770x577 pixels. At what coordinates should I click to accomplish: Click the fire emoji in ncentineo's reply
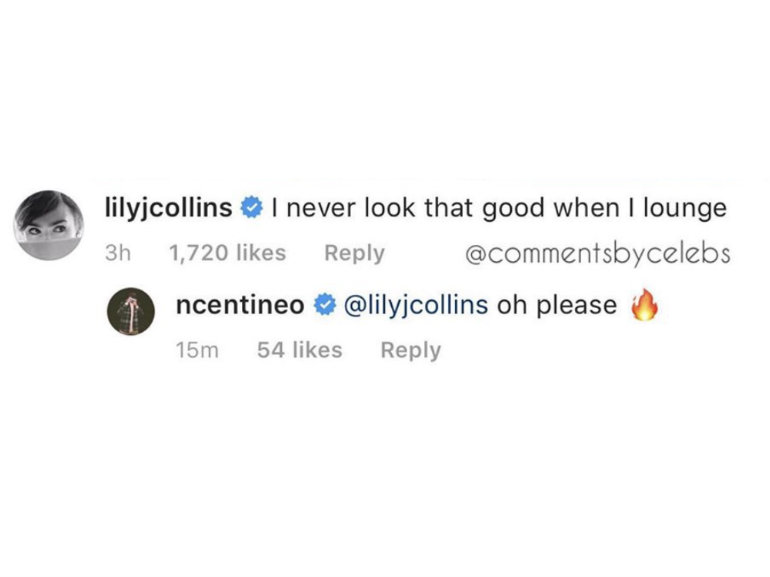click(x=646, y=305)
